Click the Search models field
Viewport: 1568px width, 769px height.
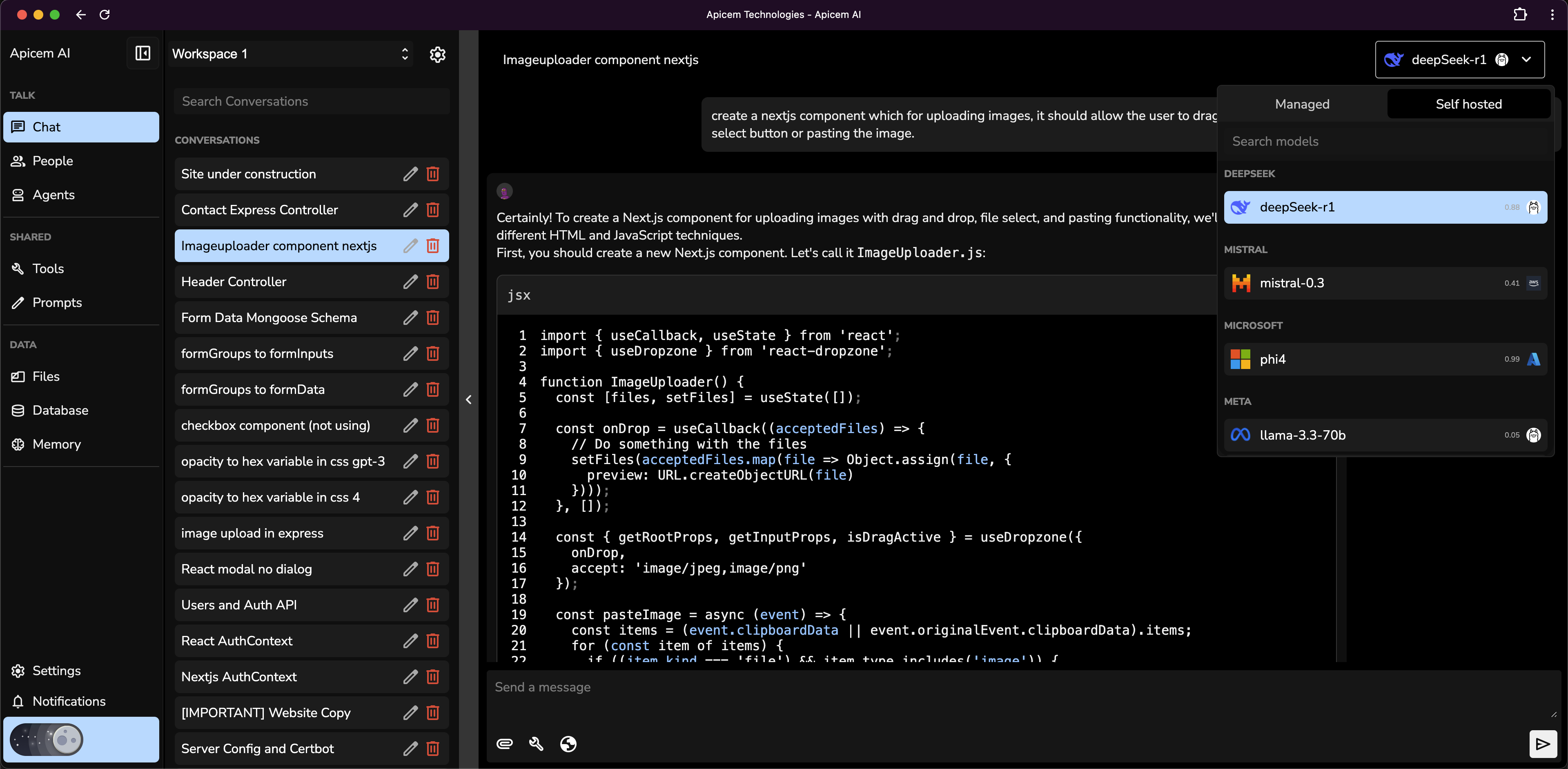tap(1385, 142)
